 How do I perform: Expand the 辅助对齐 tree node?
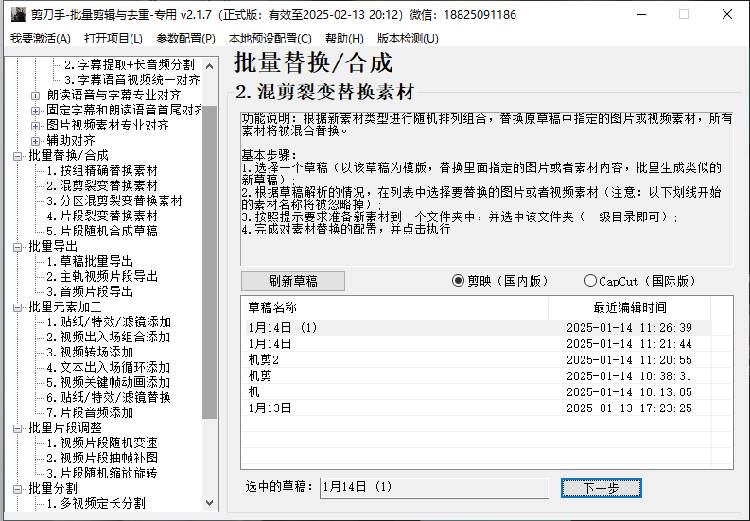[x=37, y=140]
